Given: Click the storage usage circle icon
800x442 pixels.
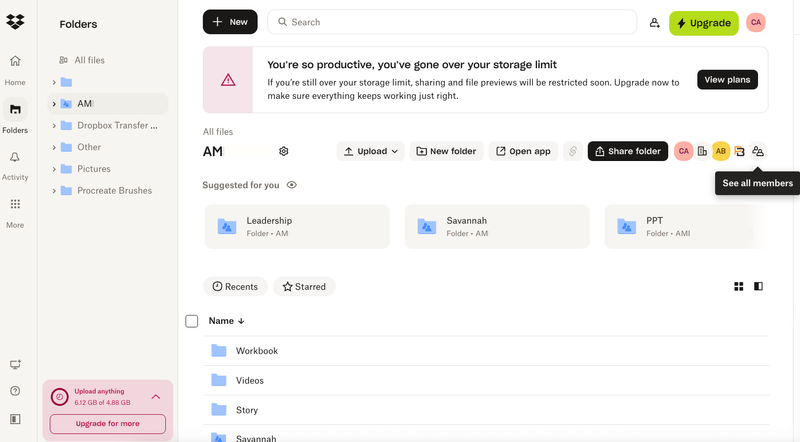Looking at the screenshot, I should (60, 397).
